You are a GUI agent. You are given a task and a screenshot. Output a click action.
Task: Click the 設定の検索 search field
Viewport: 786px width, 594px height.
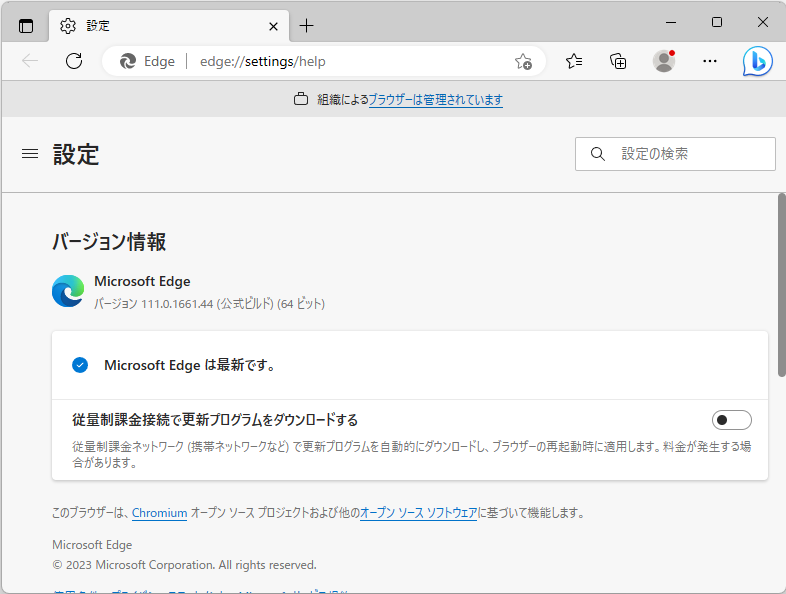(x=675, y=154)
